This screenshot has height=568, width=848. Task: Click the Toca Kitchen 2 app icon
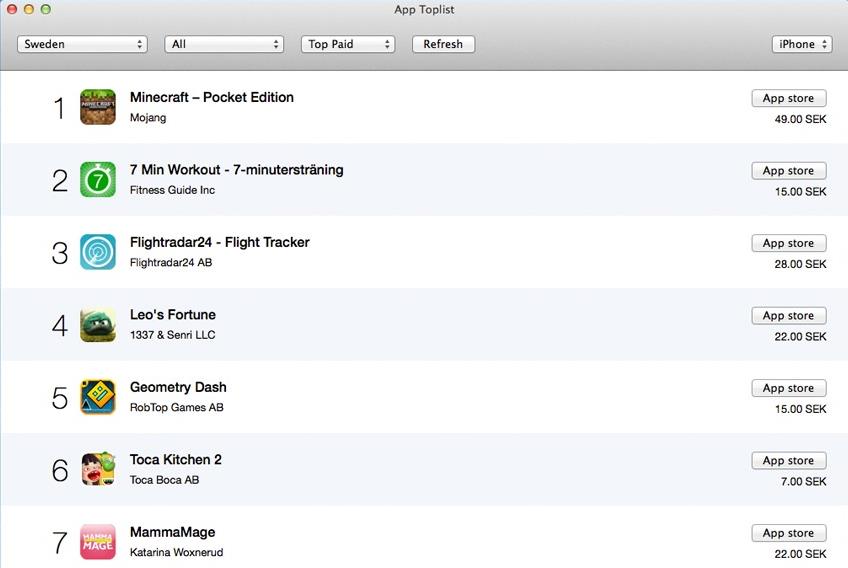[98, 470]
